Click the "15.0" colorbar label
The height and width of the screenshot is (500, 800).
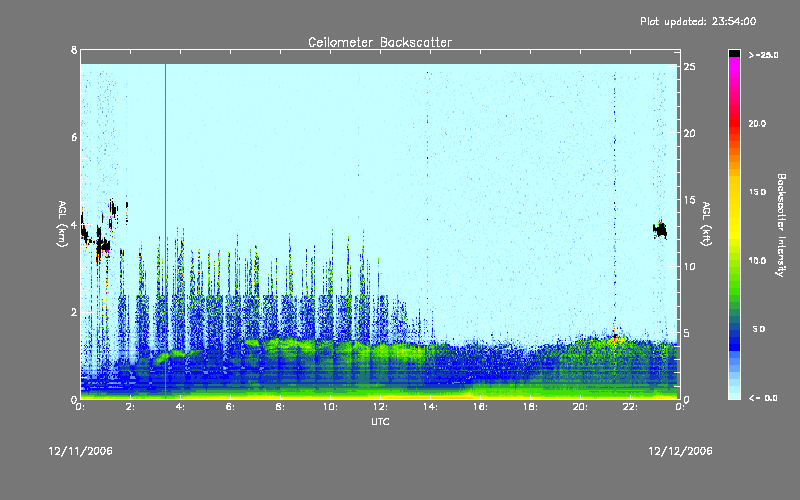point(757,192)
